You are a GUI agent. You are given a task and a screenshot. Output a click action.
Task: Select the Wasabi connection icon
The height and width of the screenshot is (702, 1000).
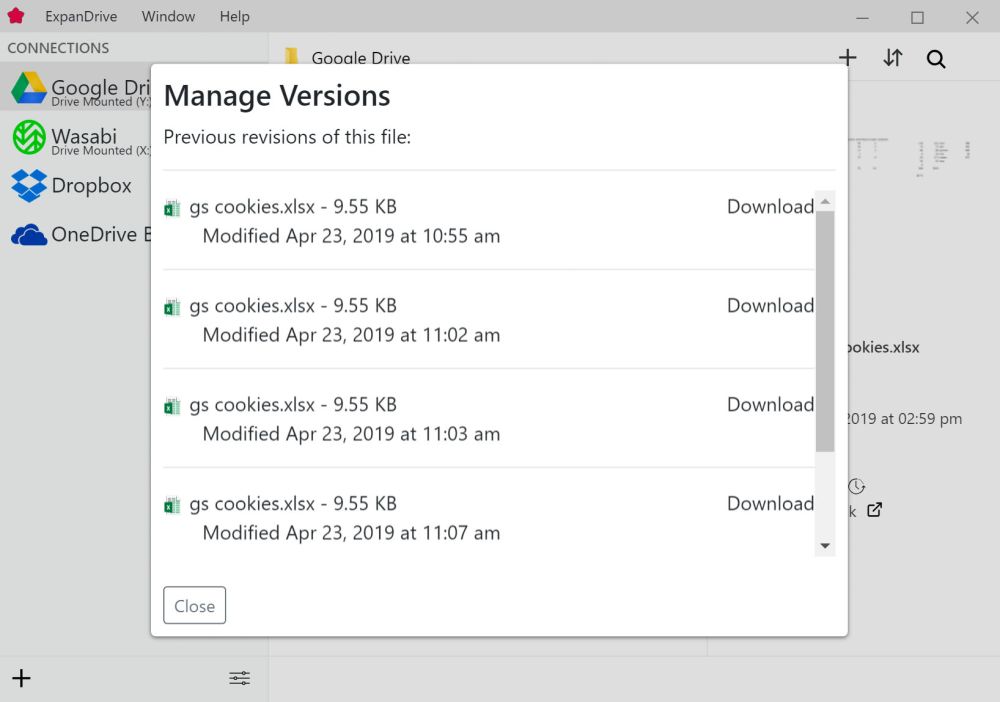click(29, 137)
